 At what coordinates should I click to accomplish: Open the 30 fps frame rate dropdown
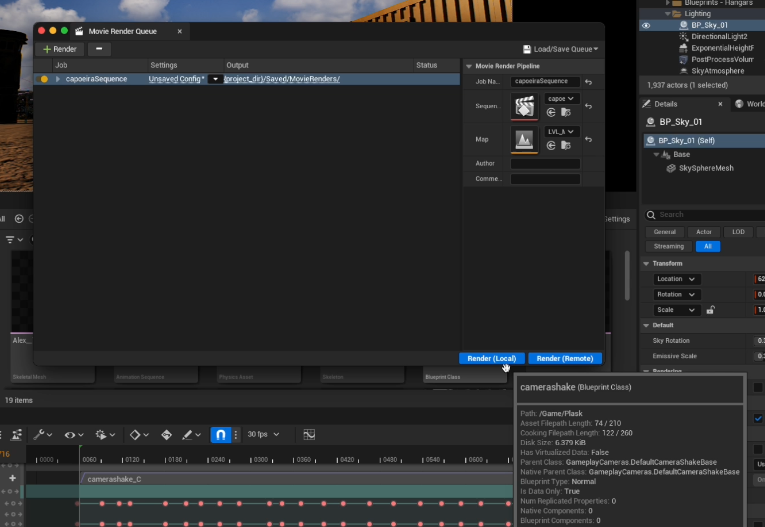263,434
